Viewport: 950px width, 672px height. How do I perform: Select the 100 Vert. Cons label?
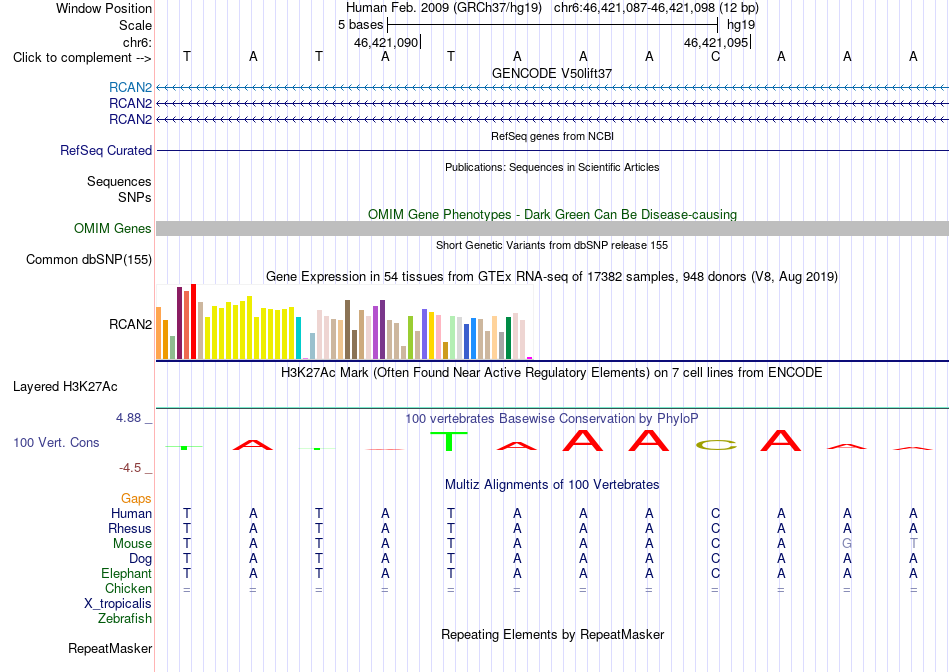[56, 442]
